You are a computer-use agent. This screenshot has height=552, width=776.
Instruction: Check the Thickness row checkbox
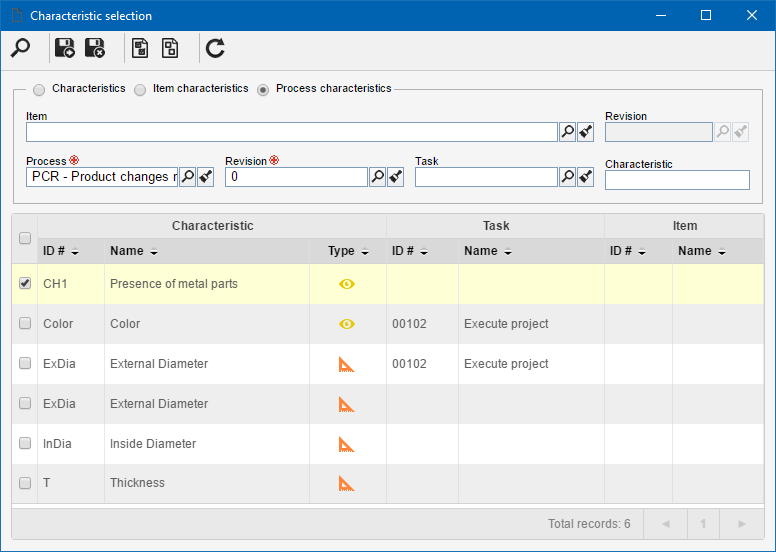[x=25, y=483]
